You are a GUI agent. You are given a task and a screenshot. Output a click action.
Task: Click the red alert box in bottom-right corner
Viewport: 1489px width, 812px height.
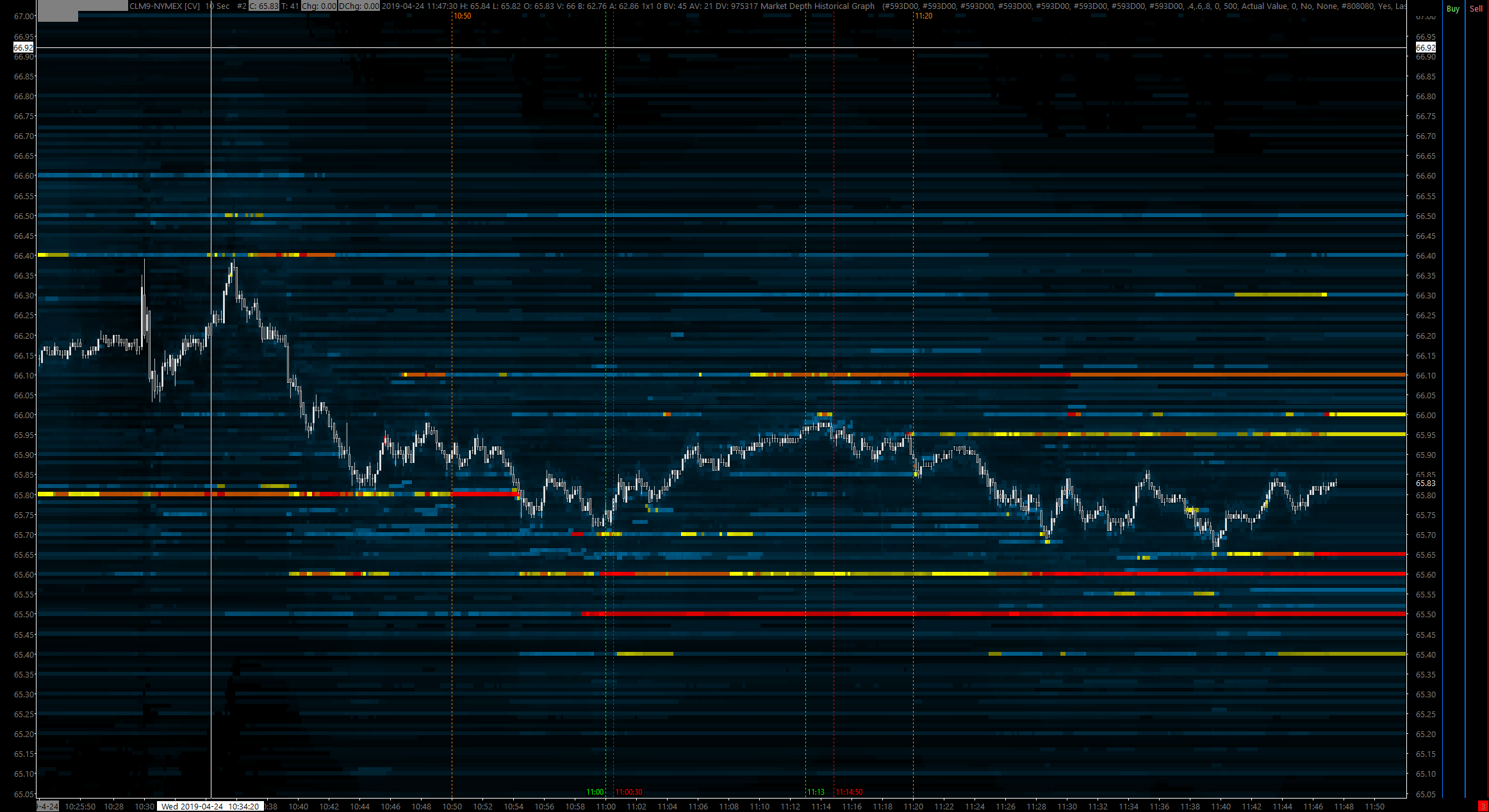point(1482,806)
